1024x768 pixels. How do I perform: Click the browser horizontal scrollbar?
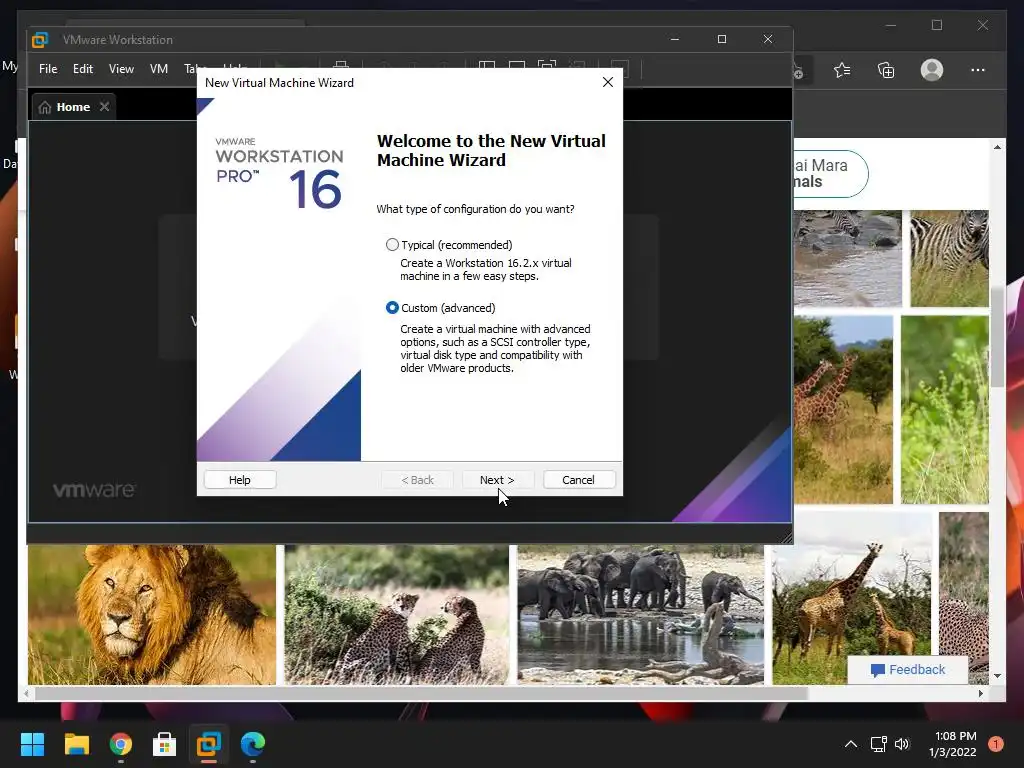(421, 693)
